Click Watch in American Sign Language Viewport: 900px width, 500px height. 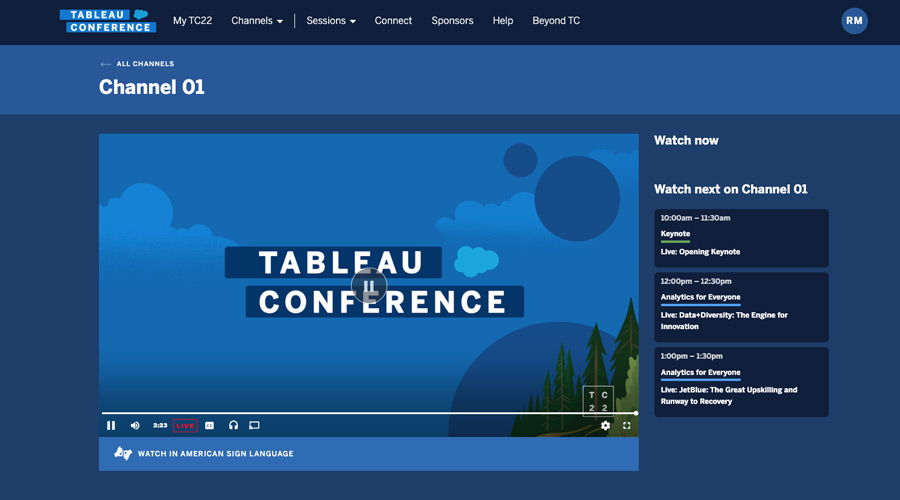[x=215, y=454]
